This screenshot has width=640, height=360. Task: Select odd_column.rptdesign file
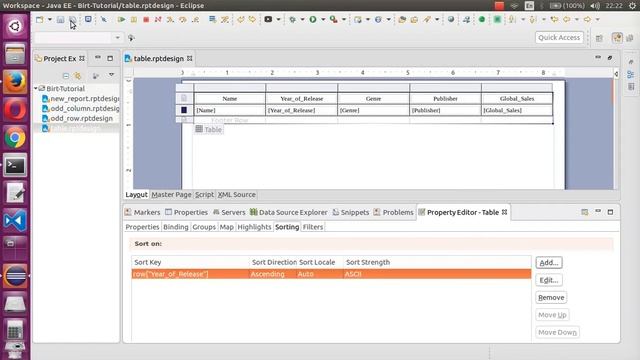coord(81,108)
